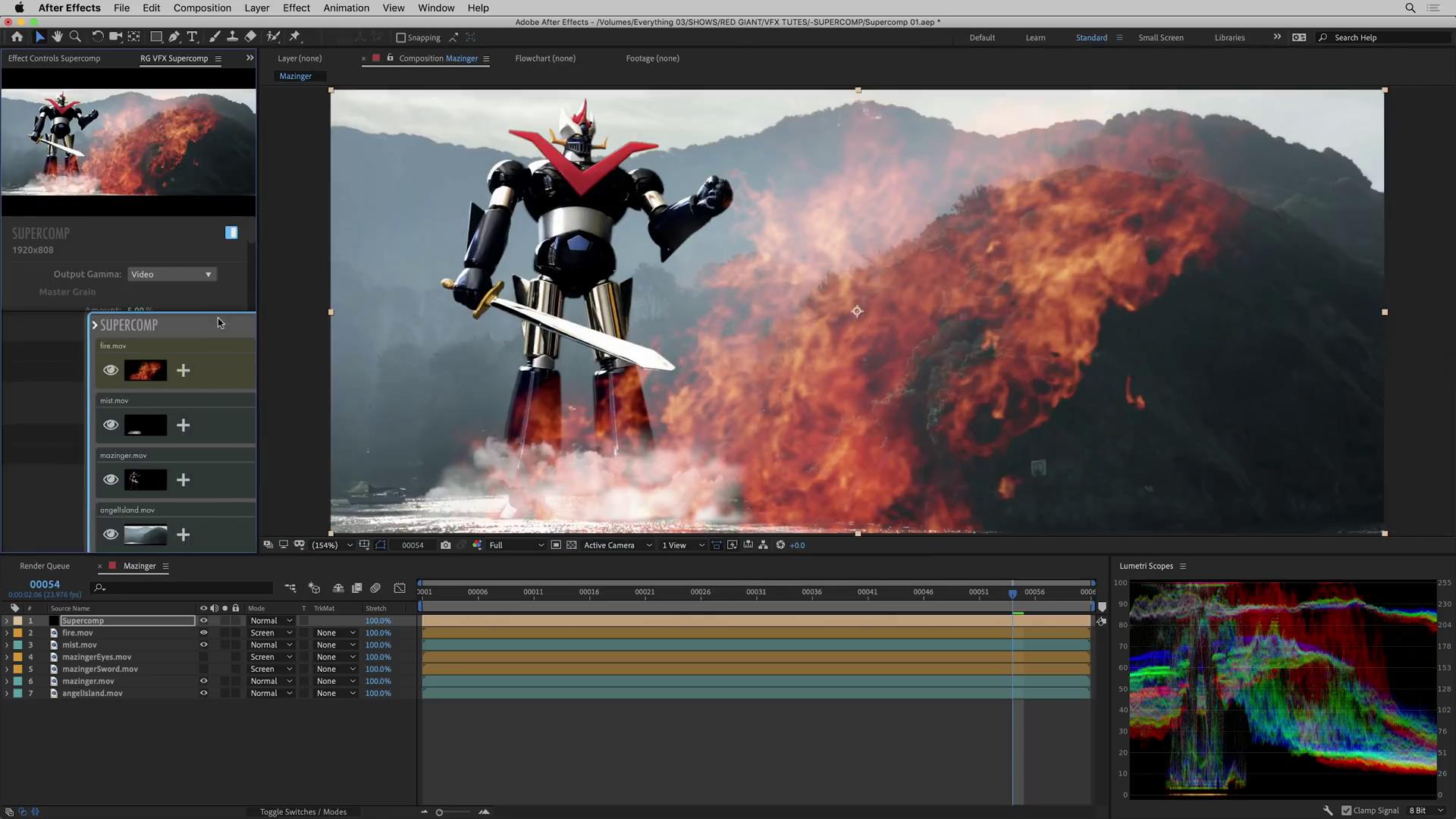Toggle visibility of angelIsland.mov timeline layer
The image size is (1456, 819).
pyautogui.click(x=203, y=693)
